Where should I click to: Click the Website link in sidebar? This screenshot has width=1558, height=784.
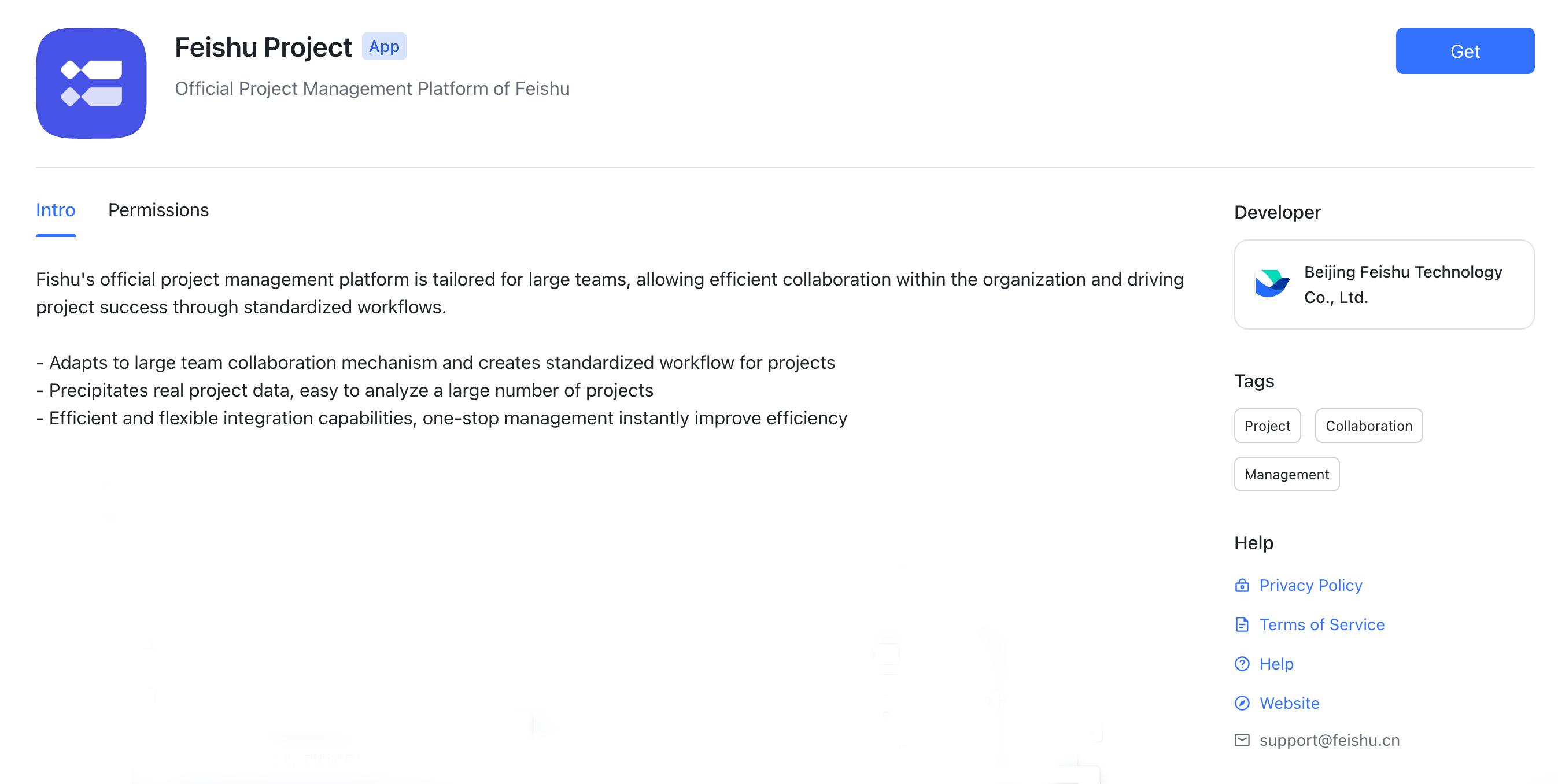tap(1288, 703)
